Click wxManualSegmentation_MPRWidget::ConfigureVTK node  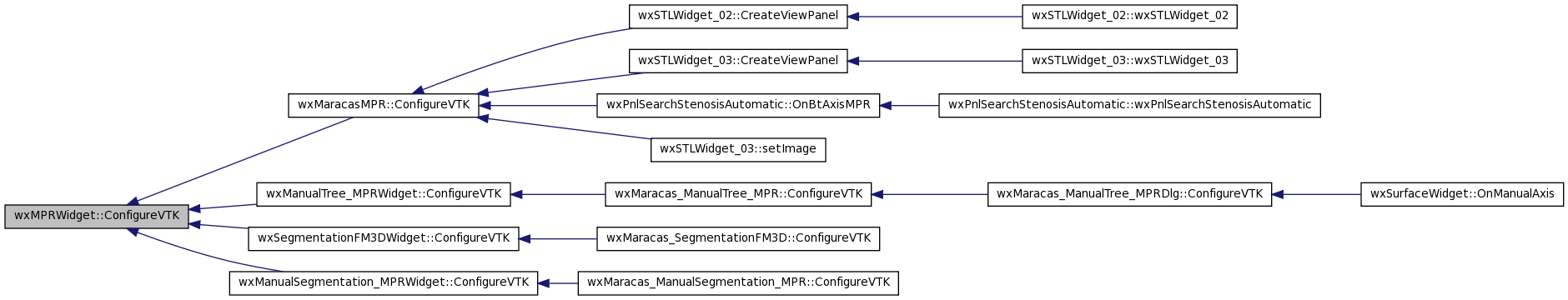pos(384,282)
